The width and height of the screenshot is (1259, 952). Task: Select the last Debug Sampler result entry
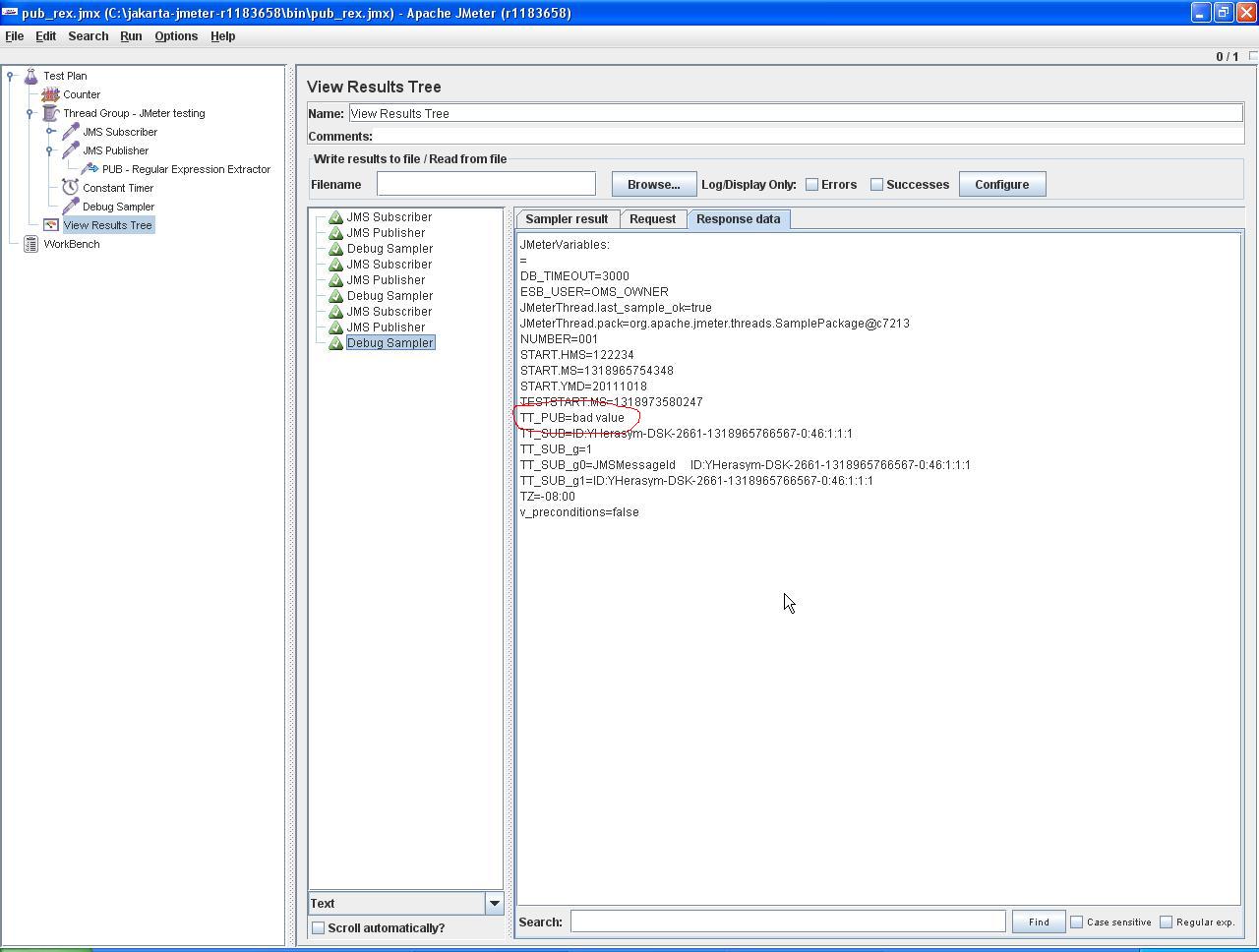[390, 342]
